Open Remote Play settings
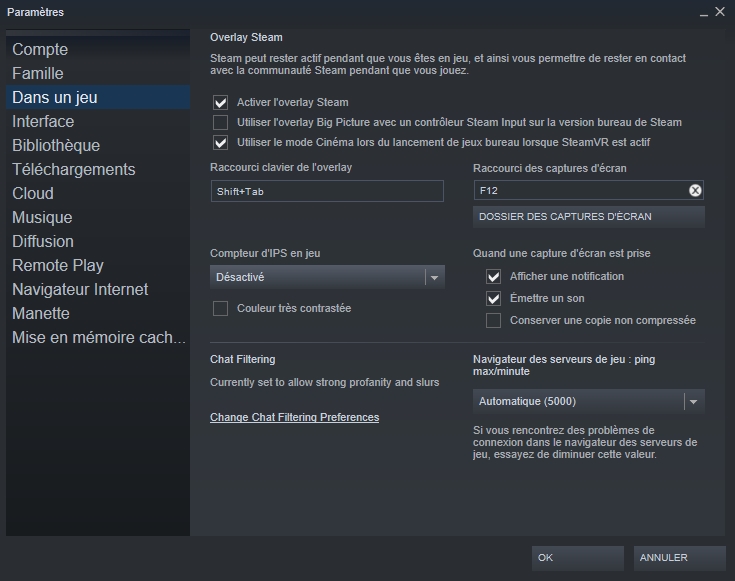This screenshot has width=735, height=581. (98, 265)
